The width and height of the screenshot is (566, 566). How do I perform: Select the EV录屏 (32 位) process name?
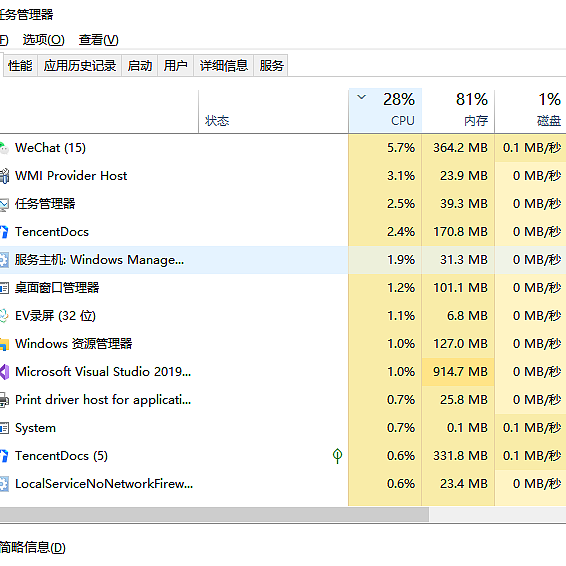coord(55,316)
